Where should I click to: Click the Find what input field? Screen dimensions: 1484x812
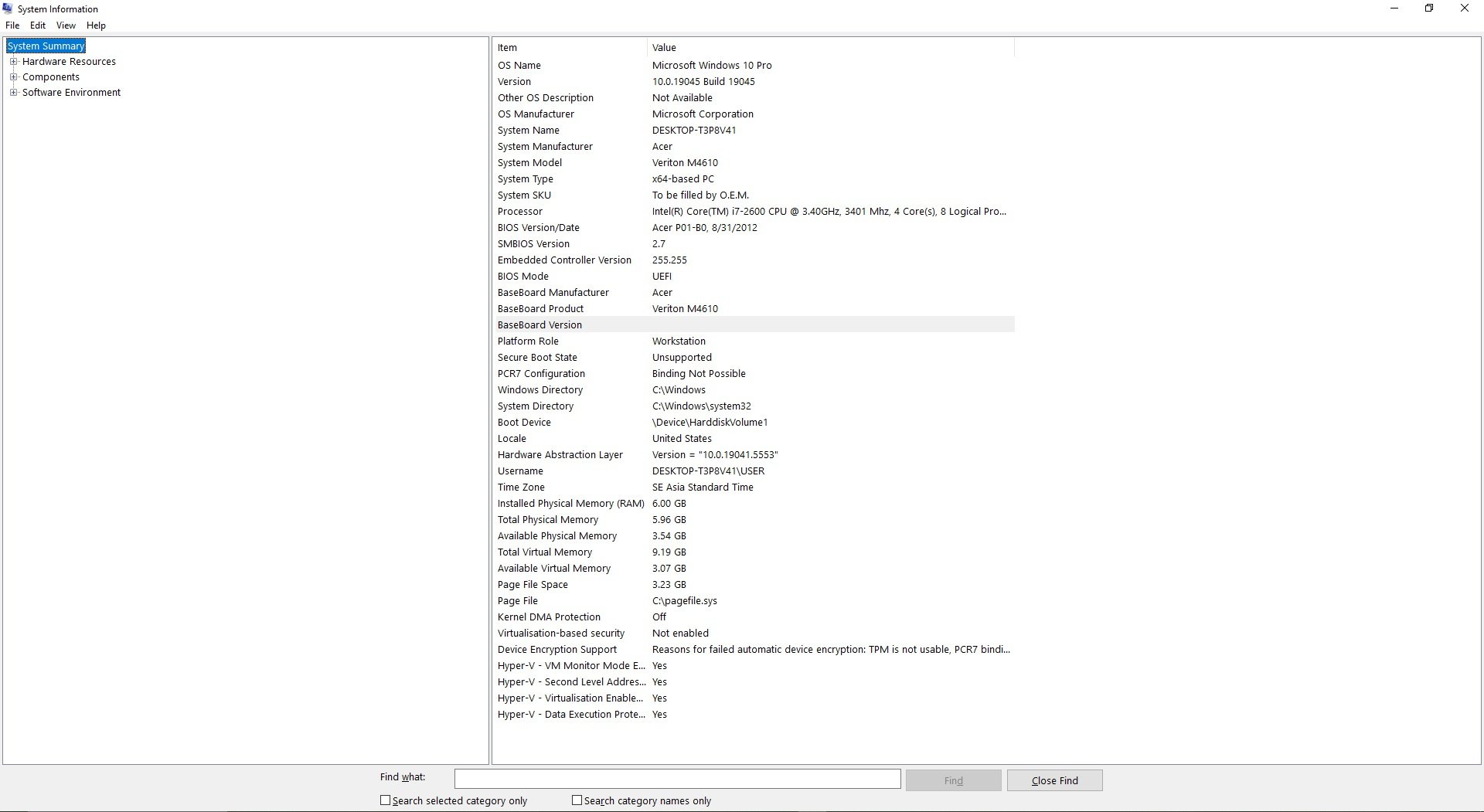677,779
